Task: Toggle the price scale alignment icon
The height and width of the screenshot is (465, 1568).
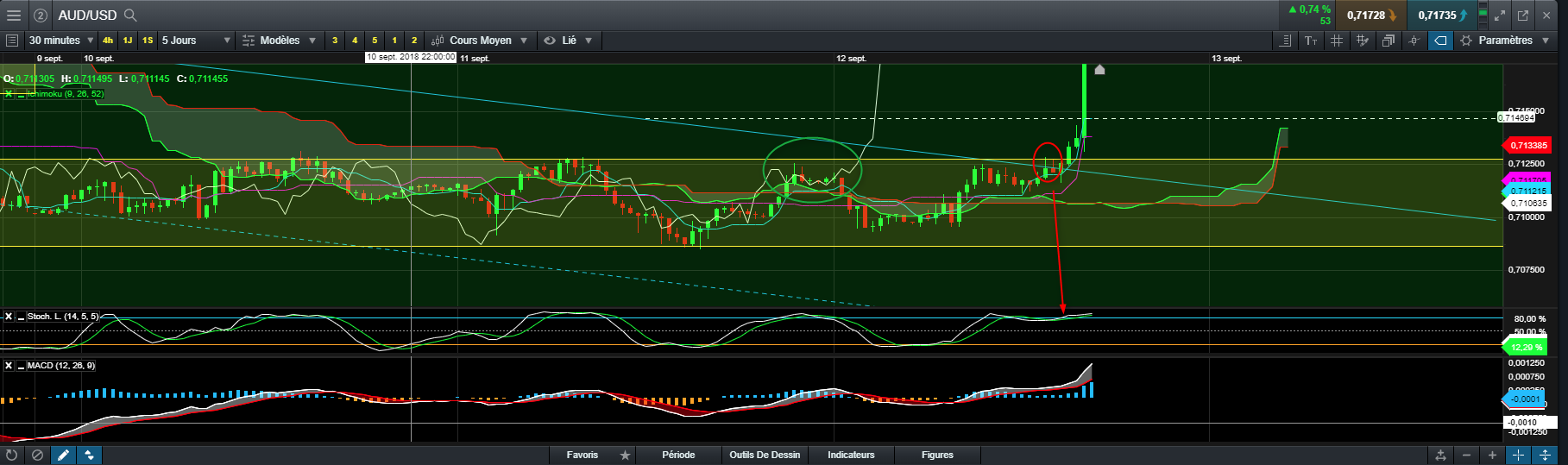Action: [1285, 41]
